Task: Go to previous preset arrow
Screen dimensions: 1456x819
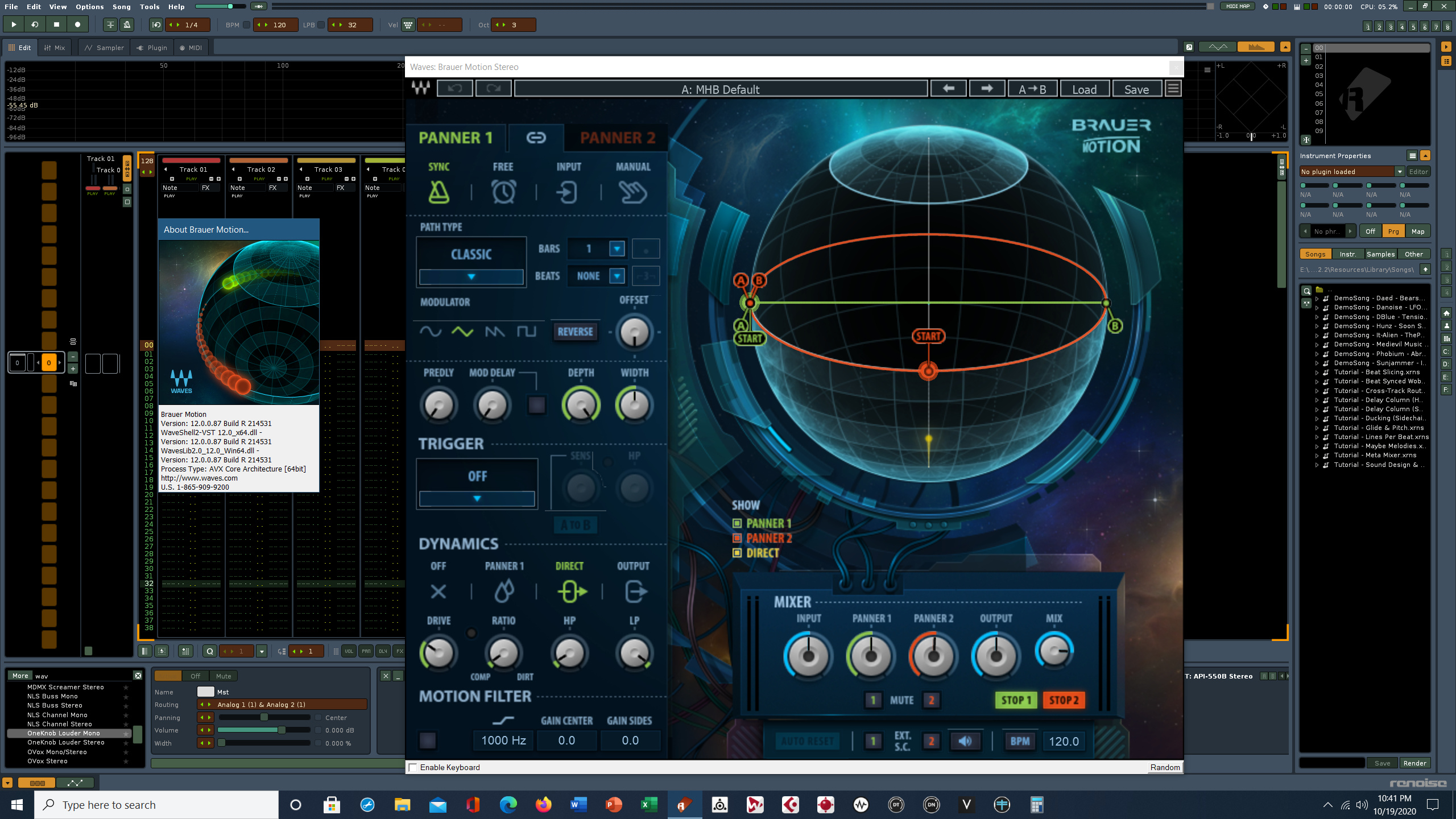Action: pyautogui.click(x=948, y=89)
